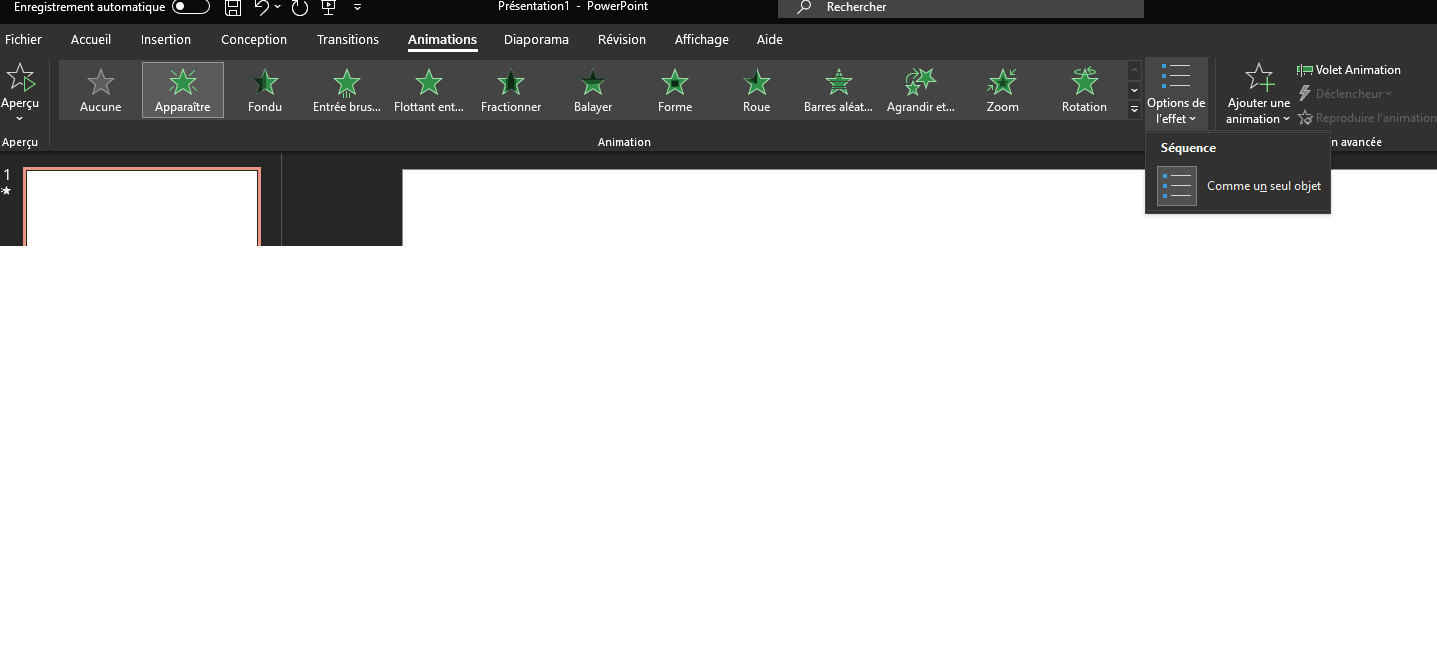Open the Diaporama tab
1437x648 pixels.
536,40
